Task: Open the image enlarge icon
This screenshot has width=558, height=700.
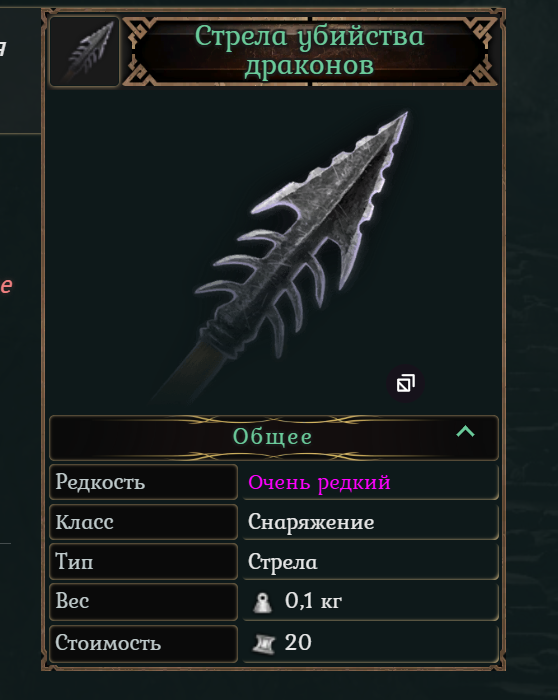Action: pos(405,383)
